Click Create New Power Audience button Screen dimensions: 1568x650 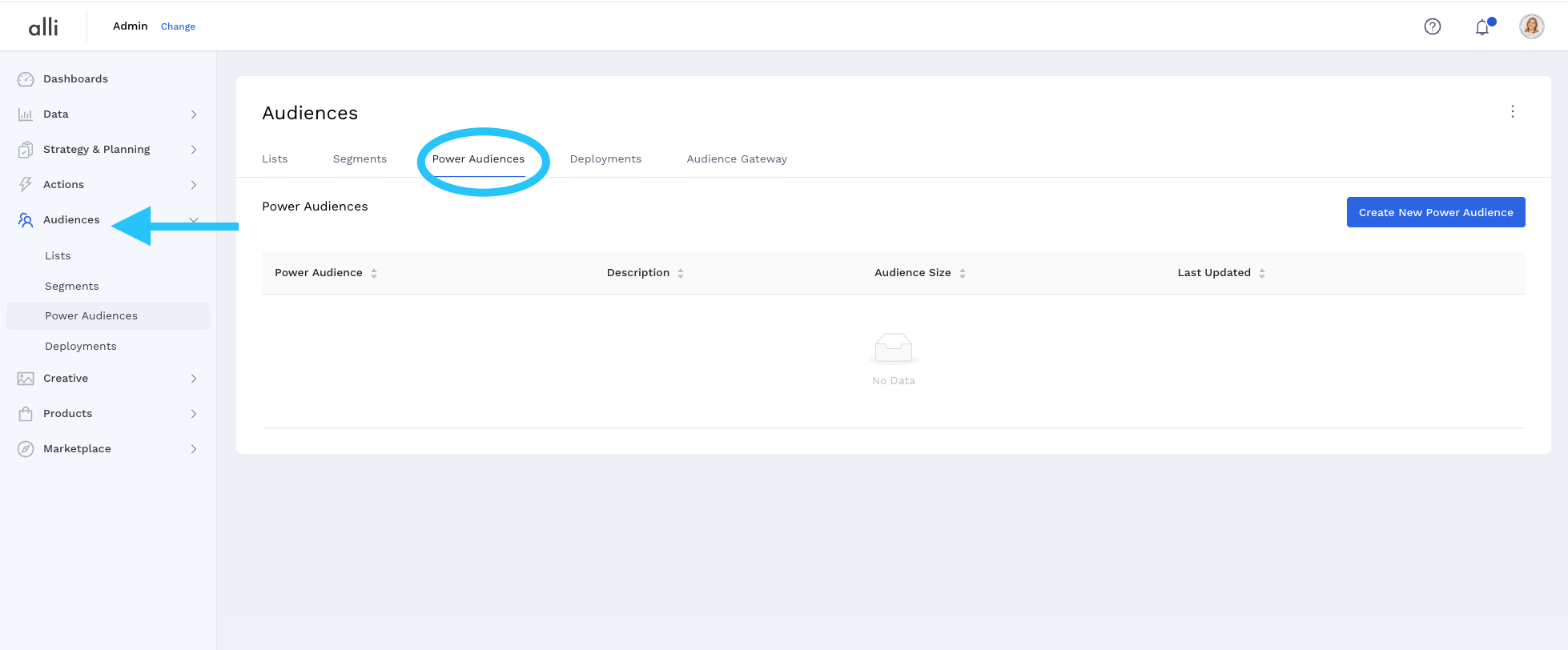click(x=1435, y=212)
